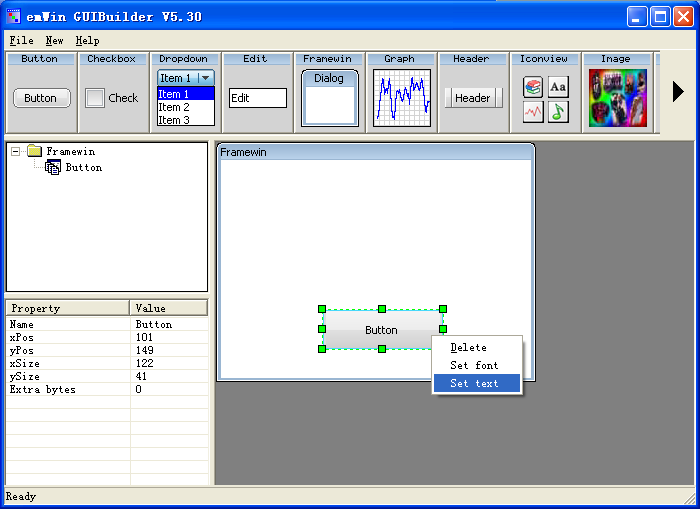The image size is (700, 509).
Task: Click the Ready status bar text
Action: point(21,496)
